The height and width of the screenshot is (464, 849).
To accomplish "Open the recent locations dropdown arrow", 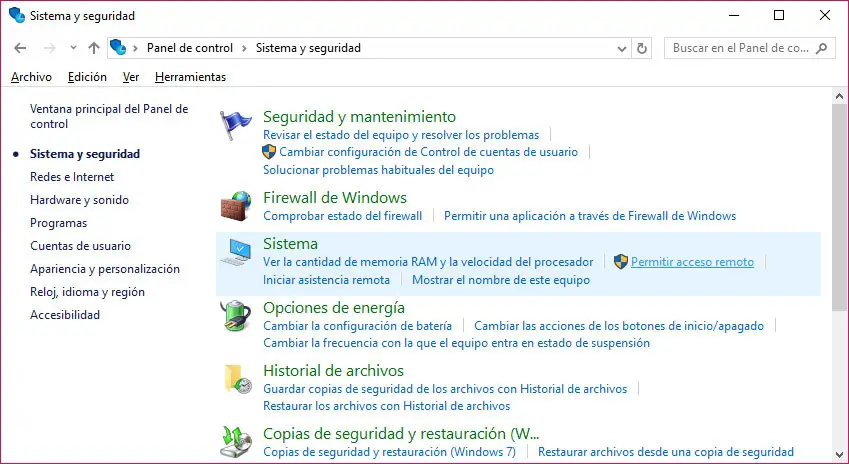I will 73,48.
